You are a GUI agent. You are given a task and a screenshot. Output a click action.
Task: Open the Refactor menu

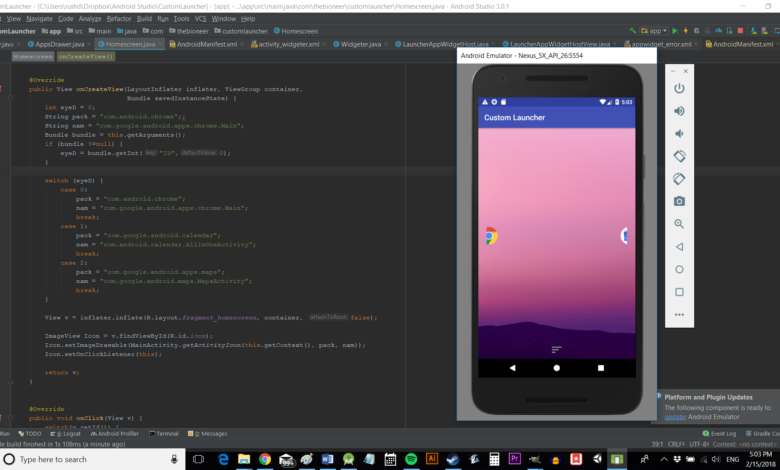click(120, 18)
